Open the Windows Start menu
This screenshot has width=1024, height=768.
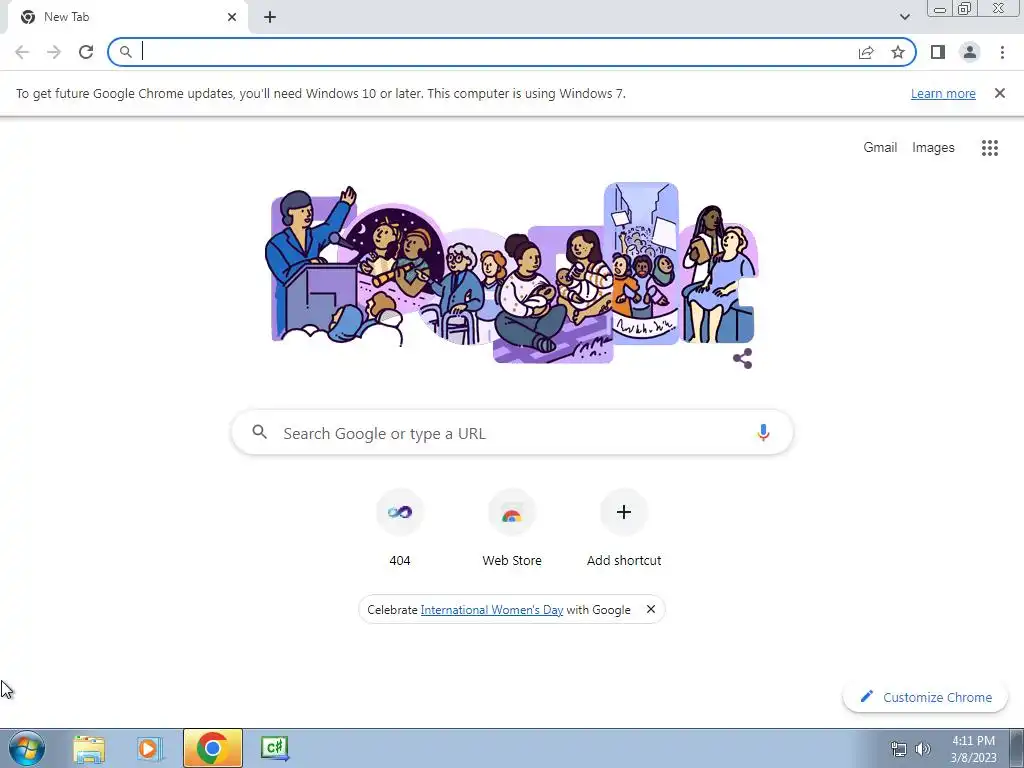(26, 748)
